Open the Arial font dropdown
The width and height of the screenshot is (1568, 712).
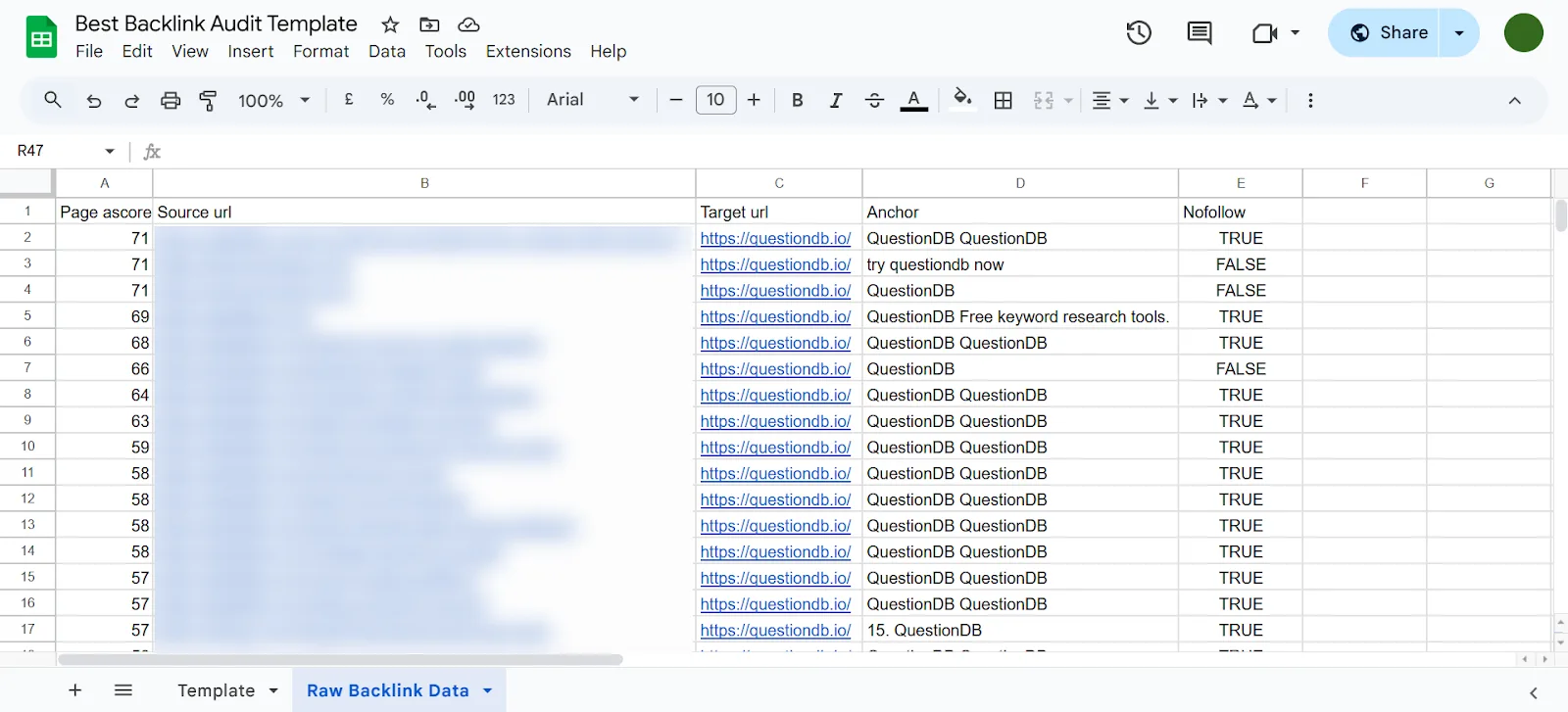click(593, 100)
